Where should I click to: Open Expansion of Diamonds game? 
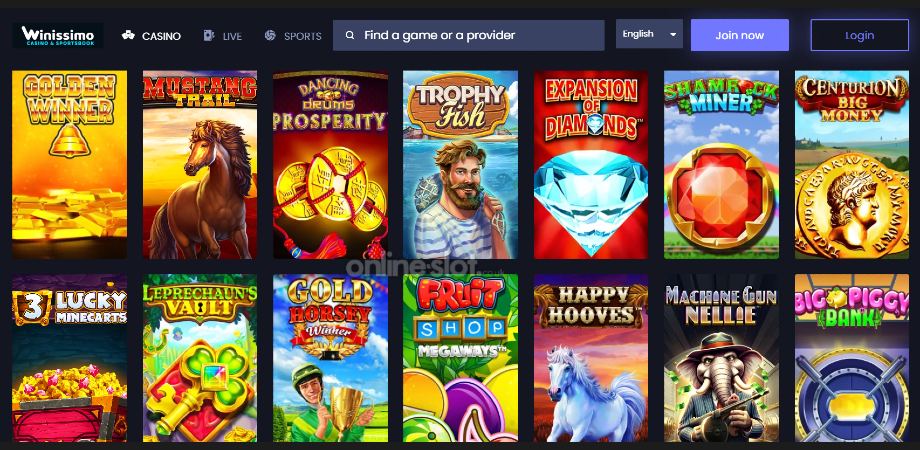591,164
